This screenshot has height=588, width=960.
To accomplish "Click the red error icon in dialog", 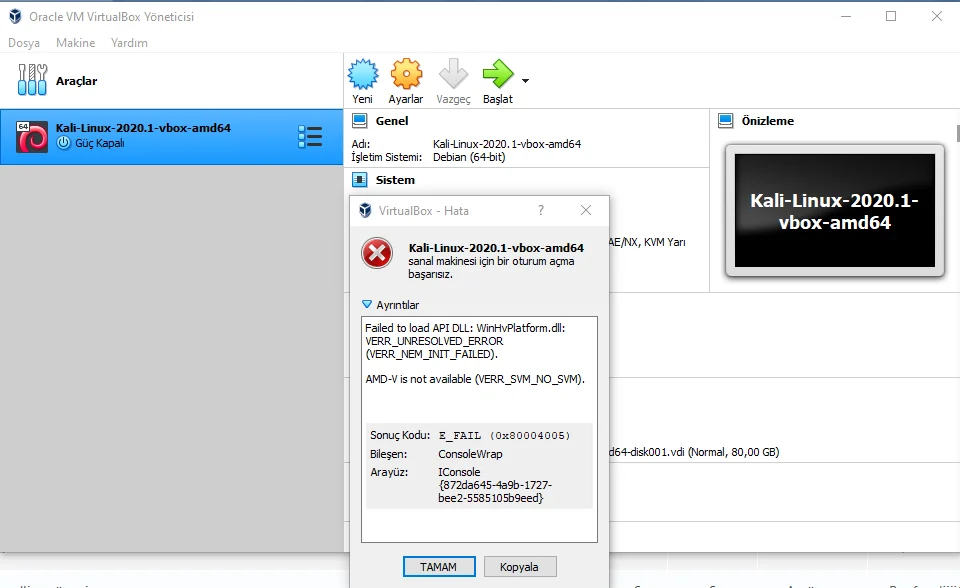I will (x=377, y=254).
